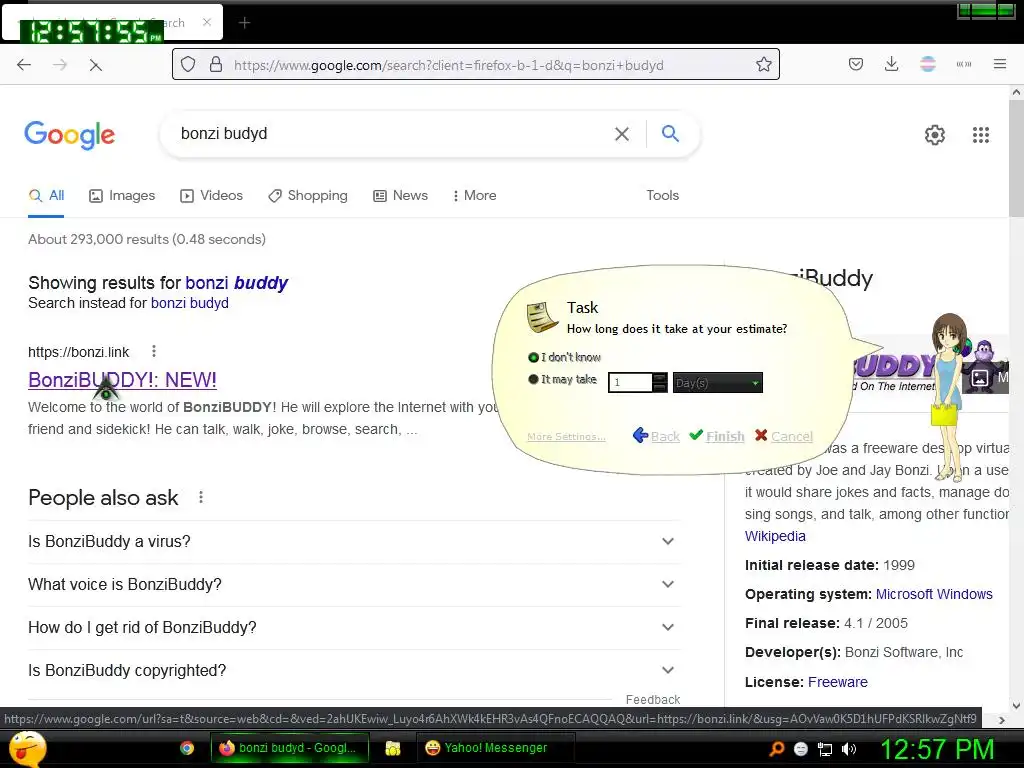
Task: Click Finish in the Task bubble
Action: click(x=717, y=436)
